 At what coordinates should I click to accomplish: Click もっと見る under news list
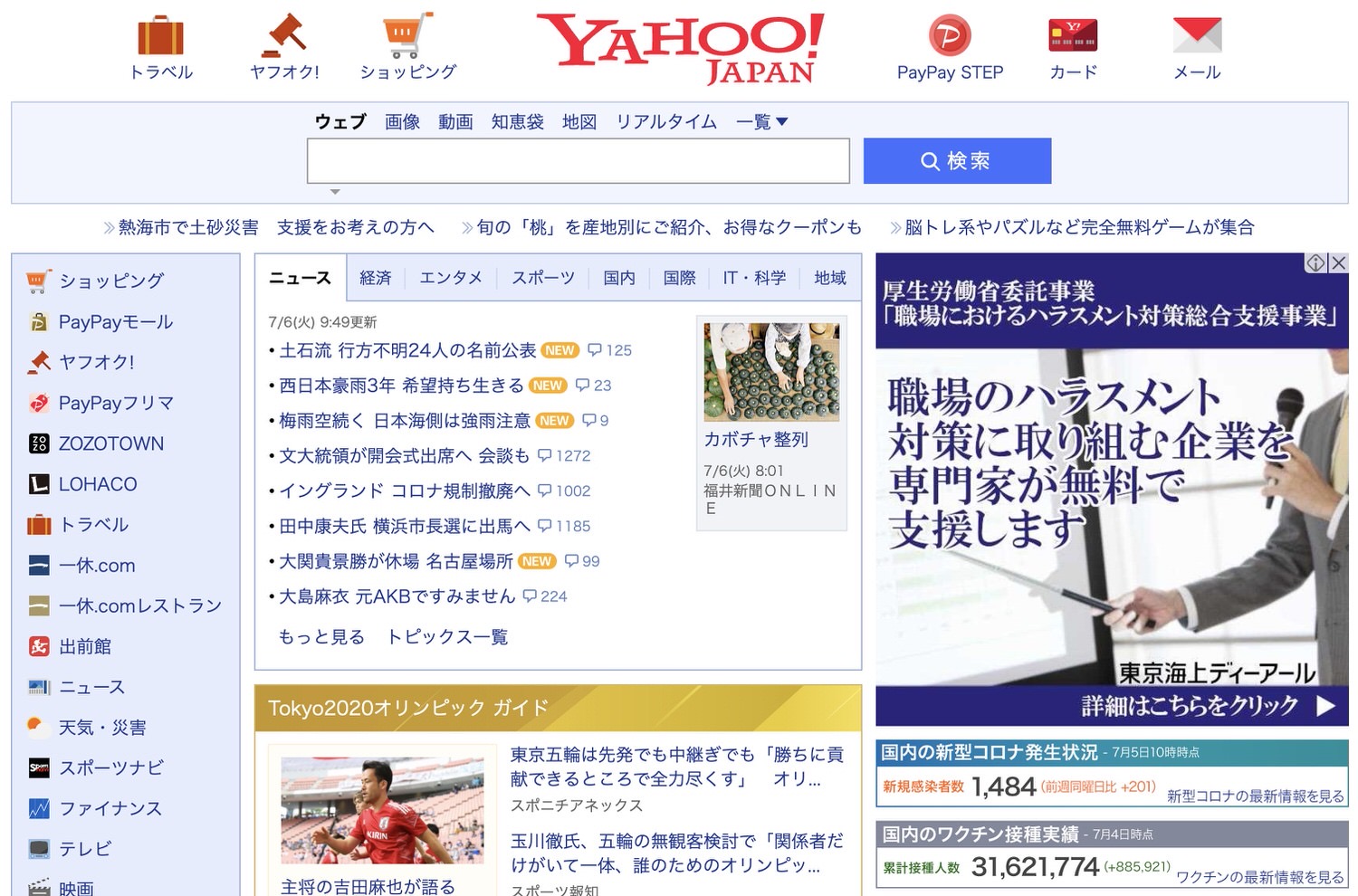click(321, 637)
